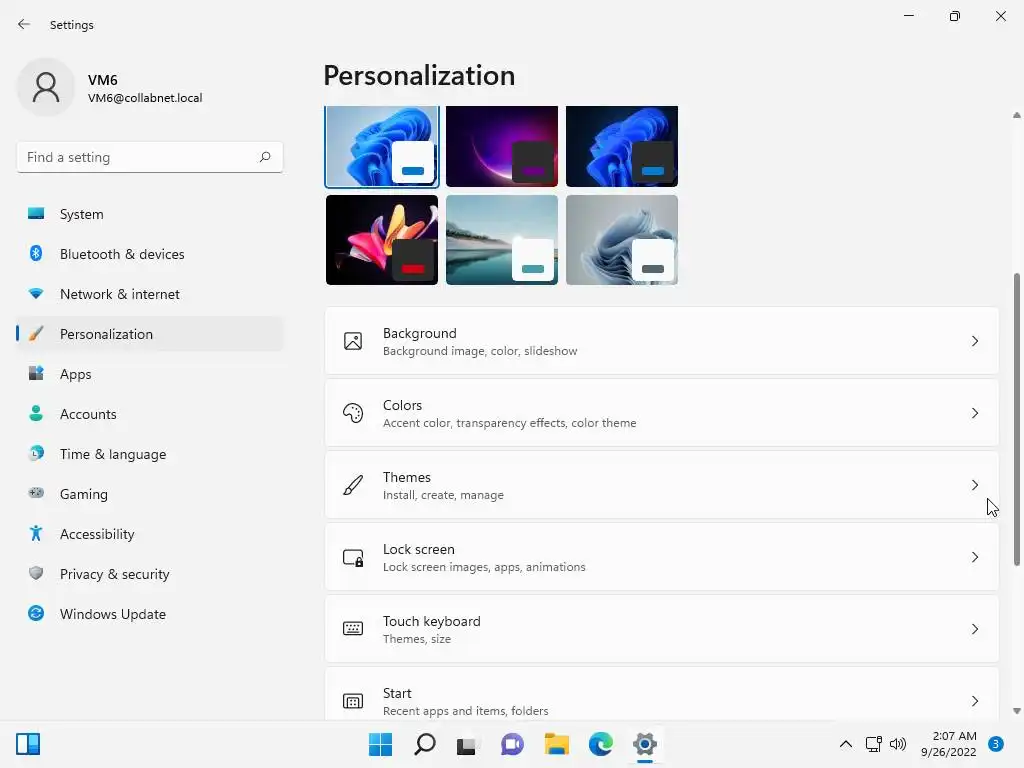Select the colorful flower Captured Motion theme

pyautogui.click(x=382, y=240)
